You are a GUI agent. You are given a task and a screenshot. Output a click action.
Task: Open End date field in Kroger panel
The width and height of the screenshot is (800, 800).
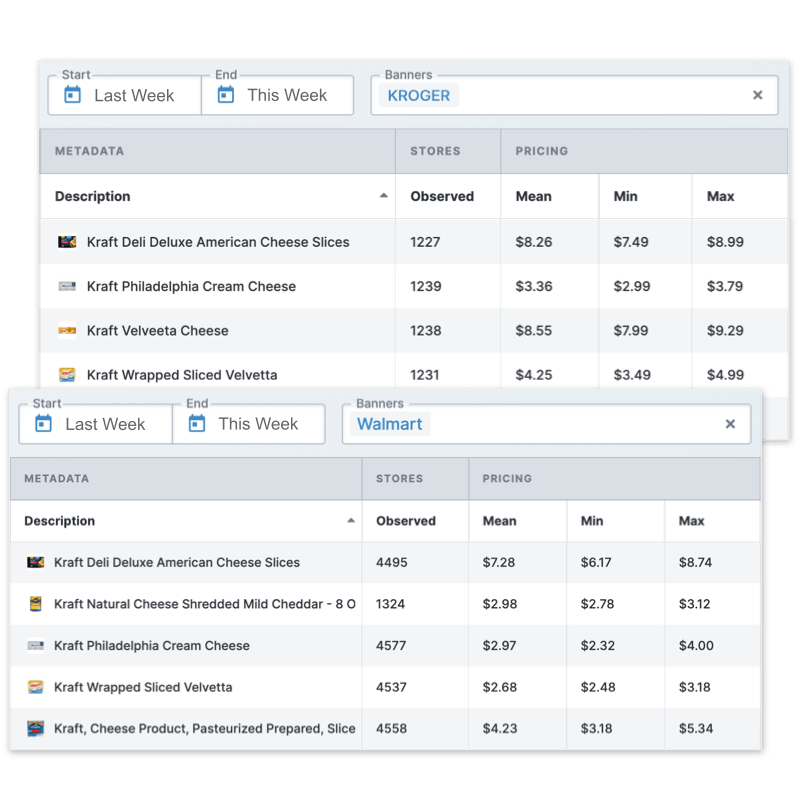point(278,95)
